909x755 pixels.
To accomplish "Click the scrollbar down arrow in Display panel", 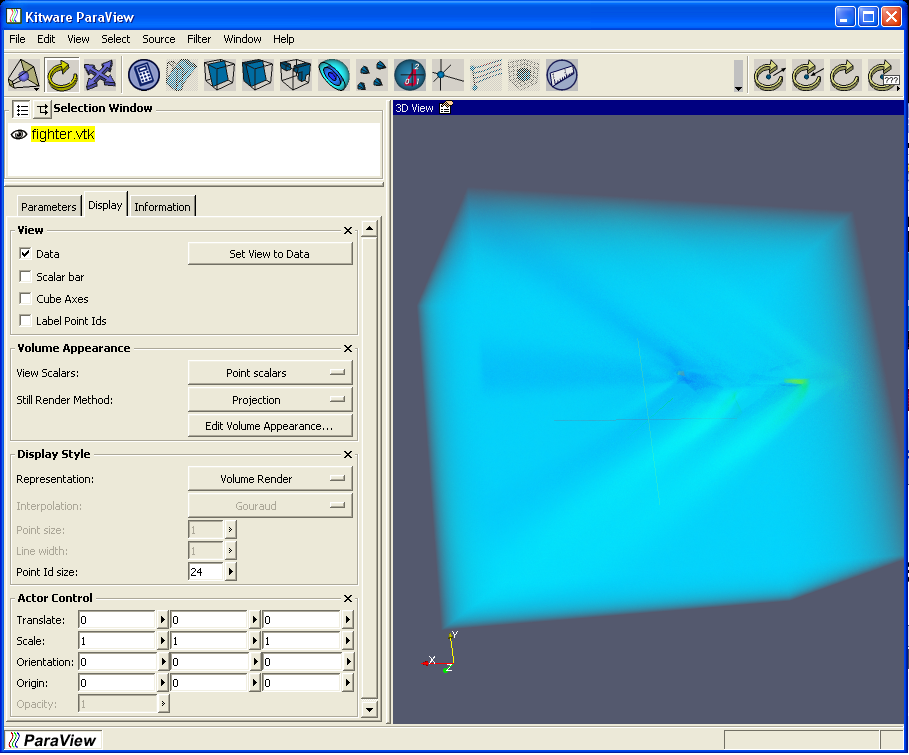I will (369, 709).
